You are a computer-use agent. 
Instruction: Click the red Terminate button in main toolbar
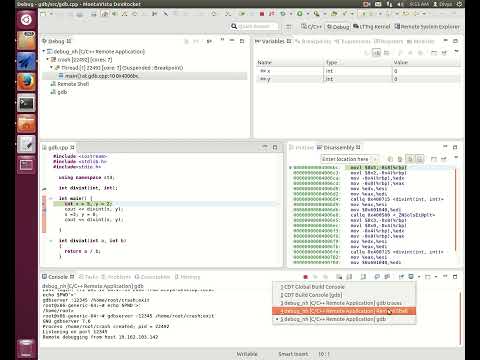tap(262, 14)
